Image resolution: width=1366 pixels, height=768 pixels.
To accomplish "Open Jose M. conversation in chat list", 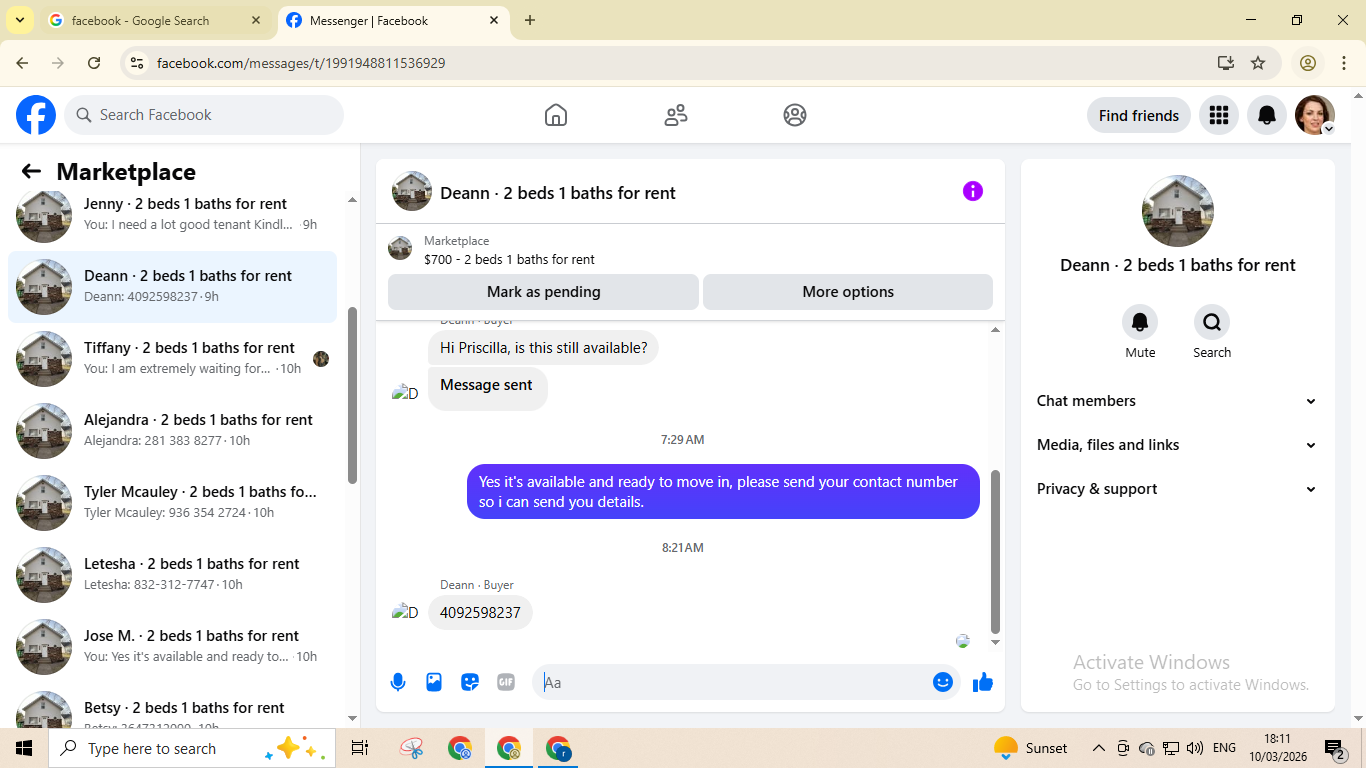I will coord(172,647).
